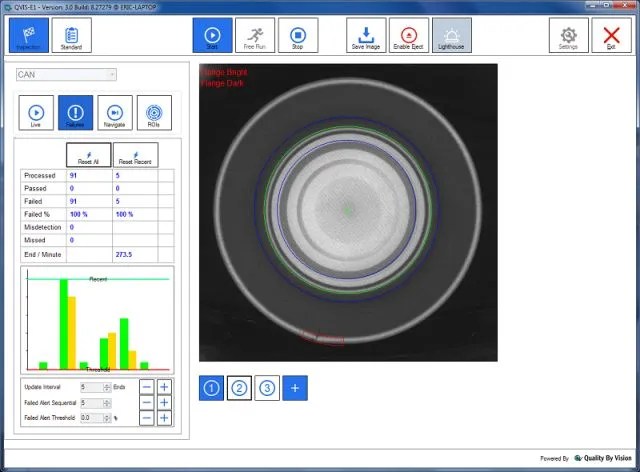Click the Passed row label
Image resolution: width=640 pixels, height=472 pixels.
[x=35, y=189]
